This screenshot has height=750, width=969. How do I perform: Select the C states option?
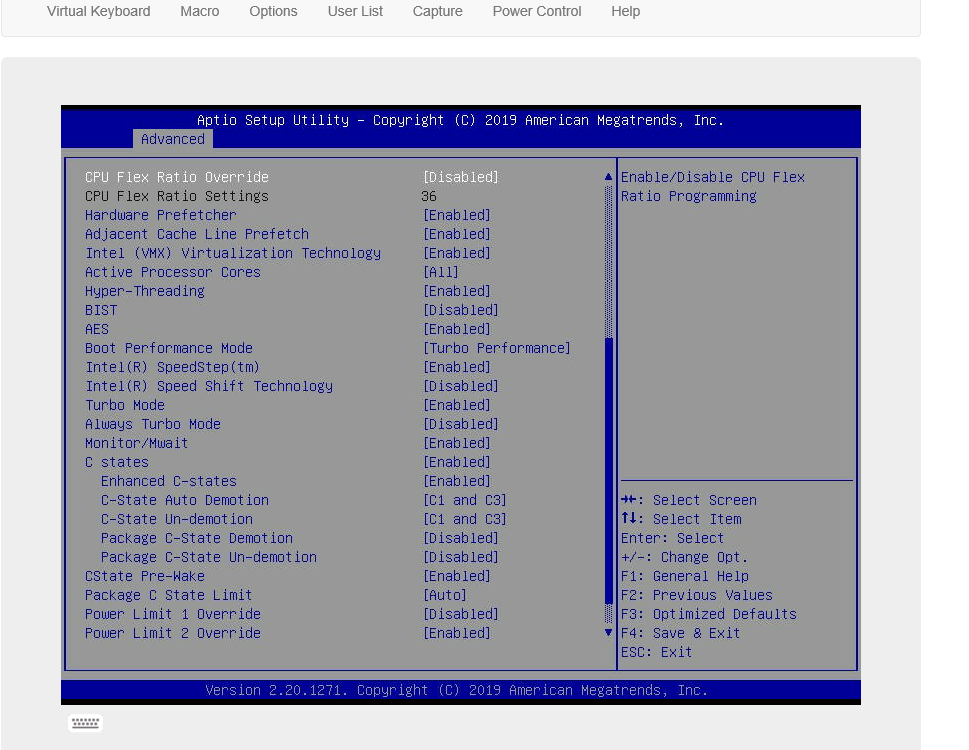pos(117,462)
